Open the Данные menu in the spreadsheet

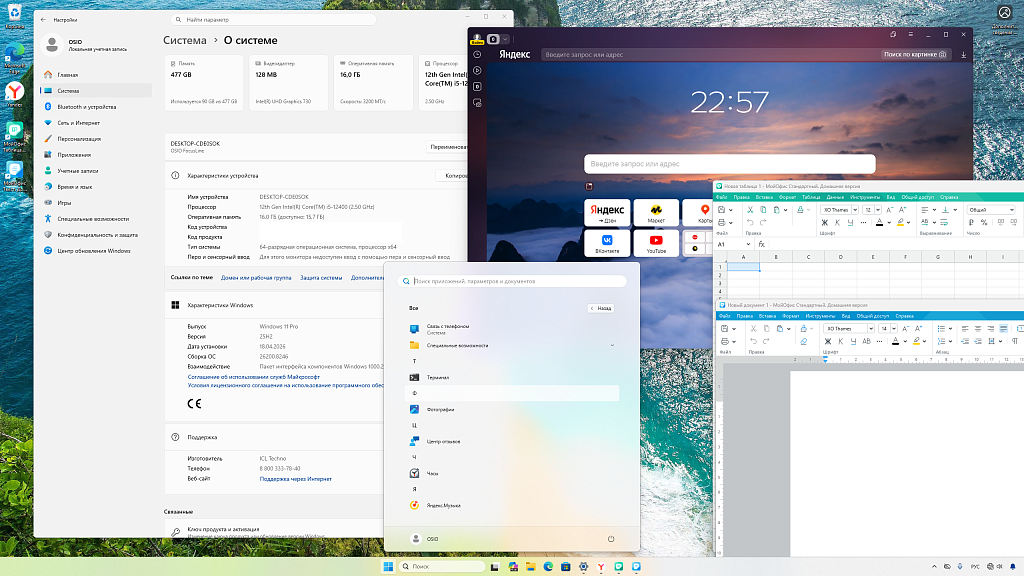(835, 197)
